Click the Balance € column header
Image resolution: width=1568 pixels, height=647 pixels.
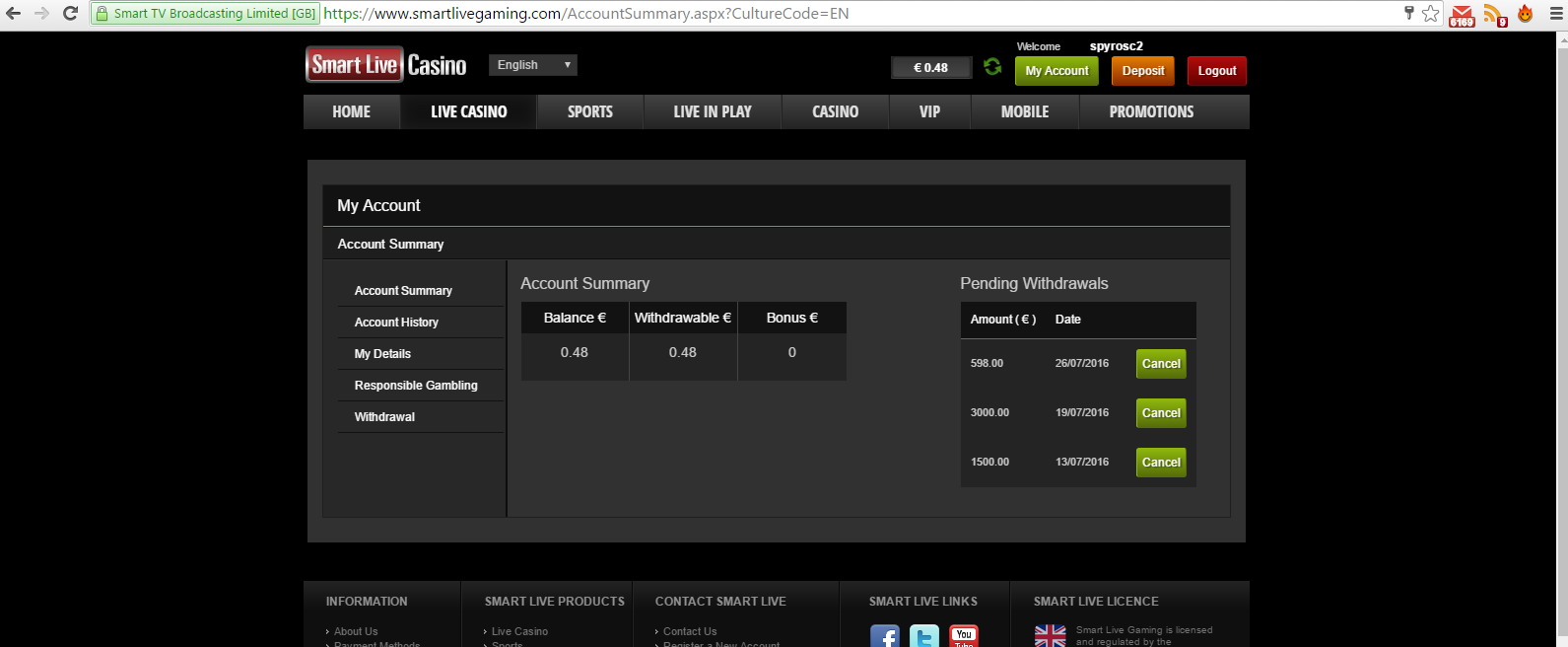(x=575, y=318)
